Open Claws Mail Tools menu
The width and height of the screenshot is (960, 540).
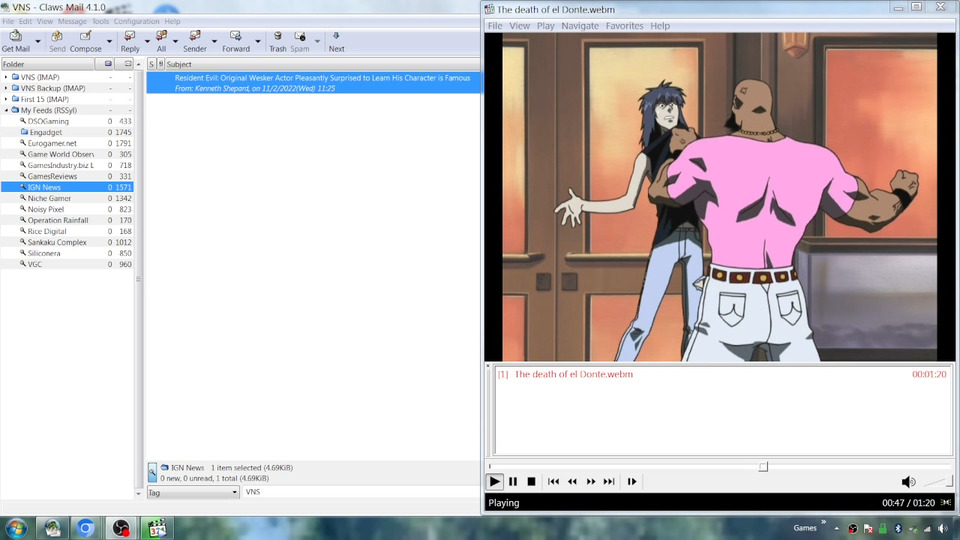click(x=100, y=21)
